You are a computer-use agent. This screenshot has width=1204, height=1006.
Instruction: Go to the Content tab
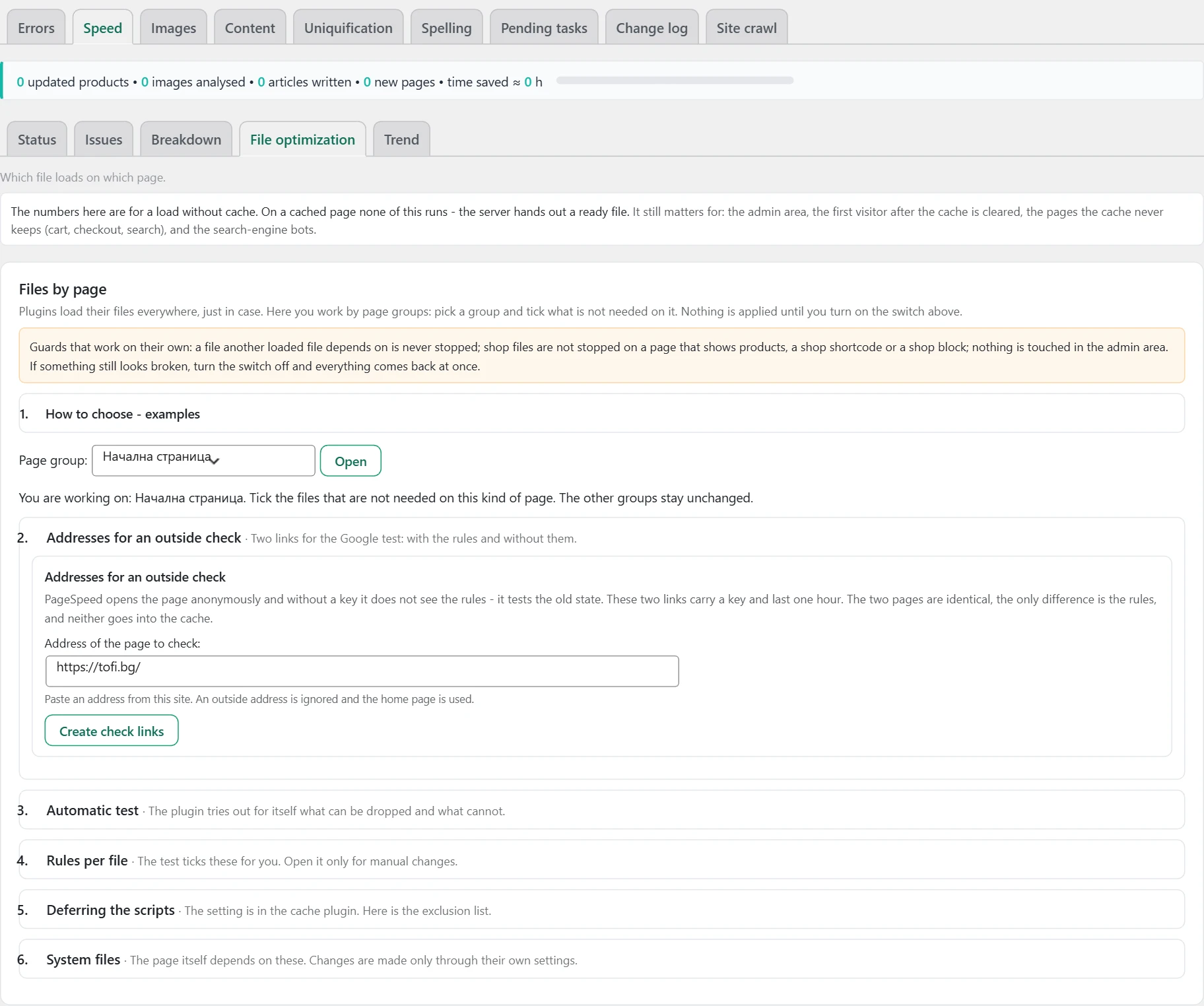[250, 28]
